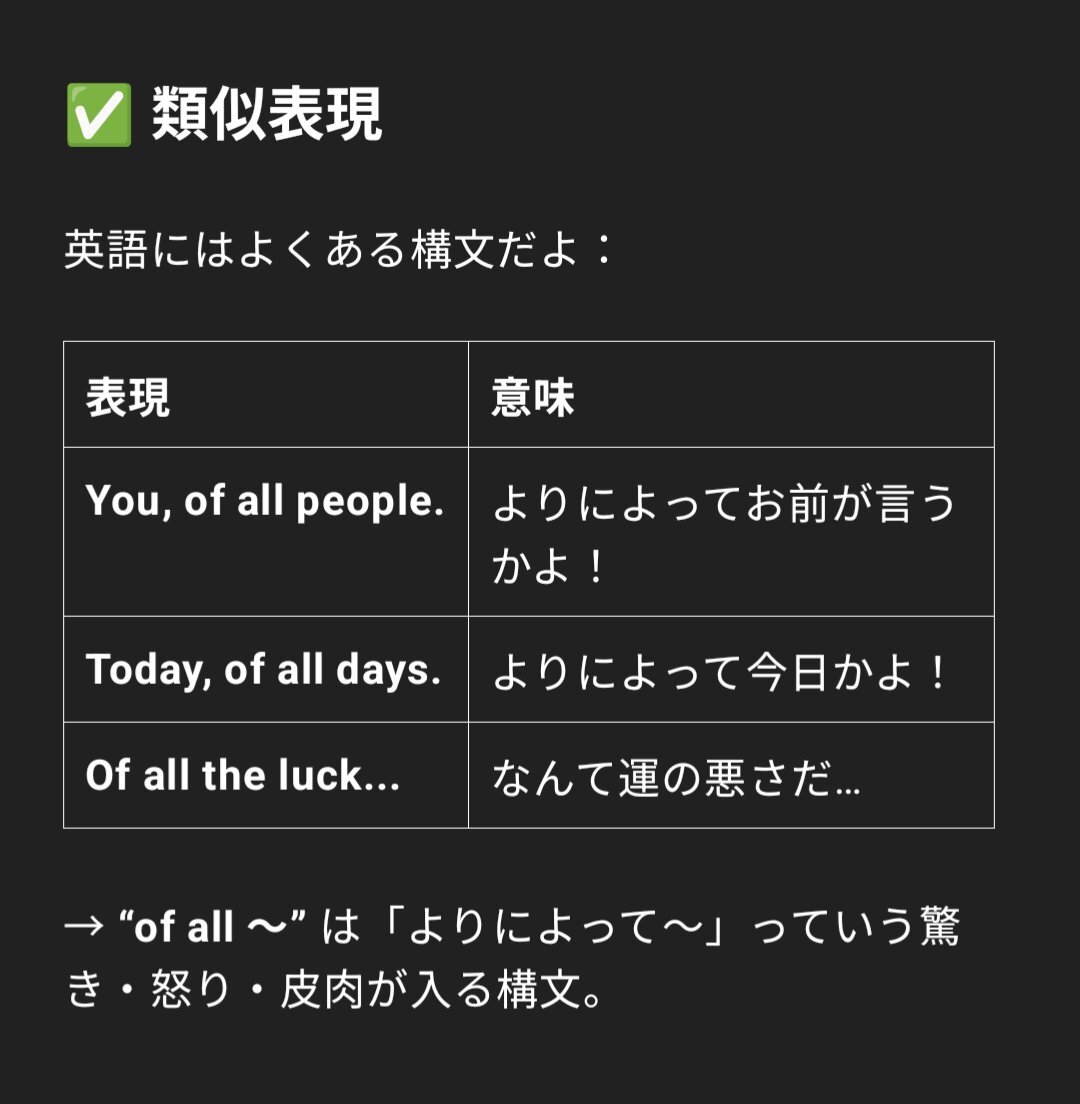This screenshot has width=1080, height=1104.
Task: Click the intro line 英語にはよくある構文だよ
Action: click(339, 249)
